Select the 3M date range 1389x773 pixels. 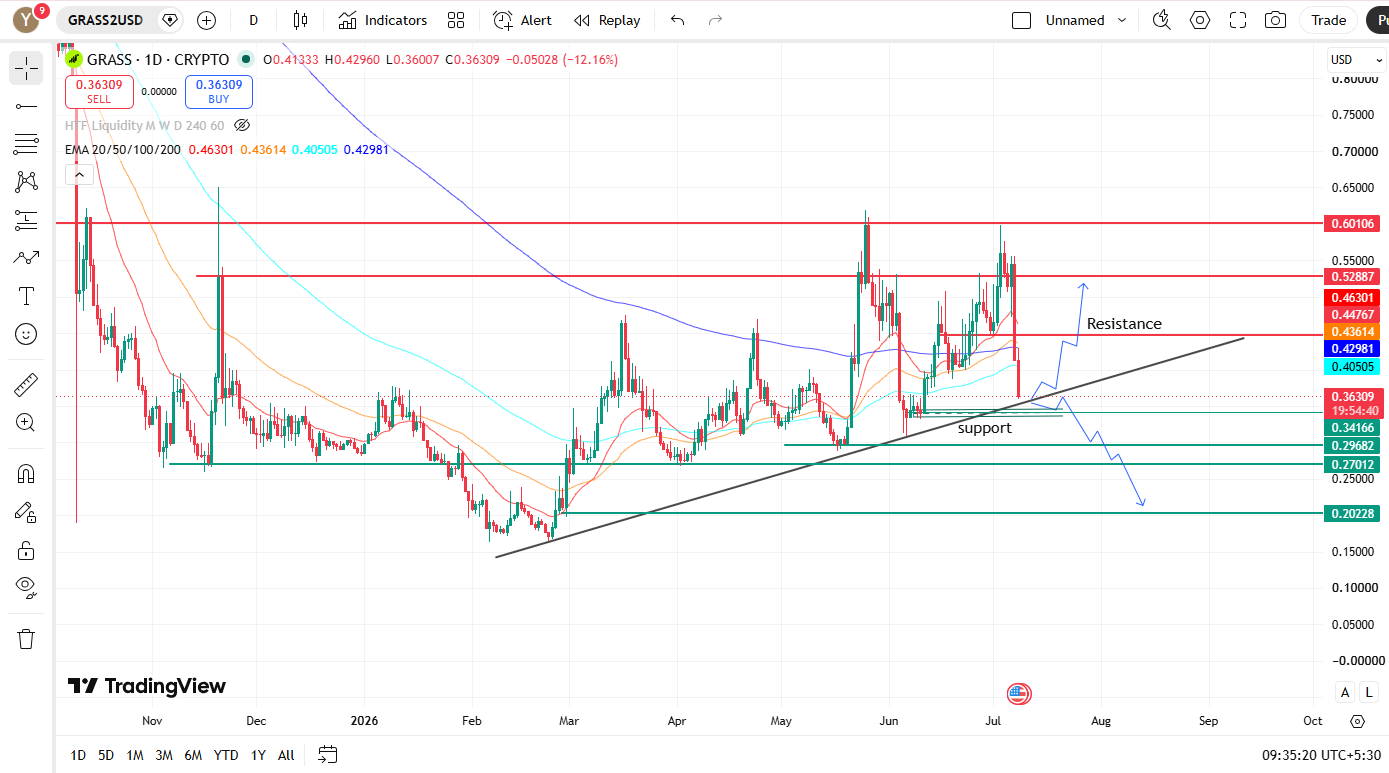164,755
